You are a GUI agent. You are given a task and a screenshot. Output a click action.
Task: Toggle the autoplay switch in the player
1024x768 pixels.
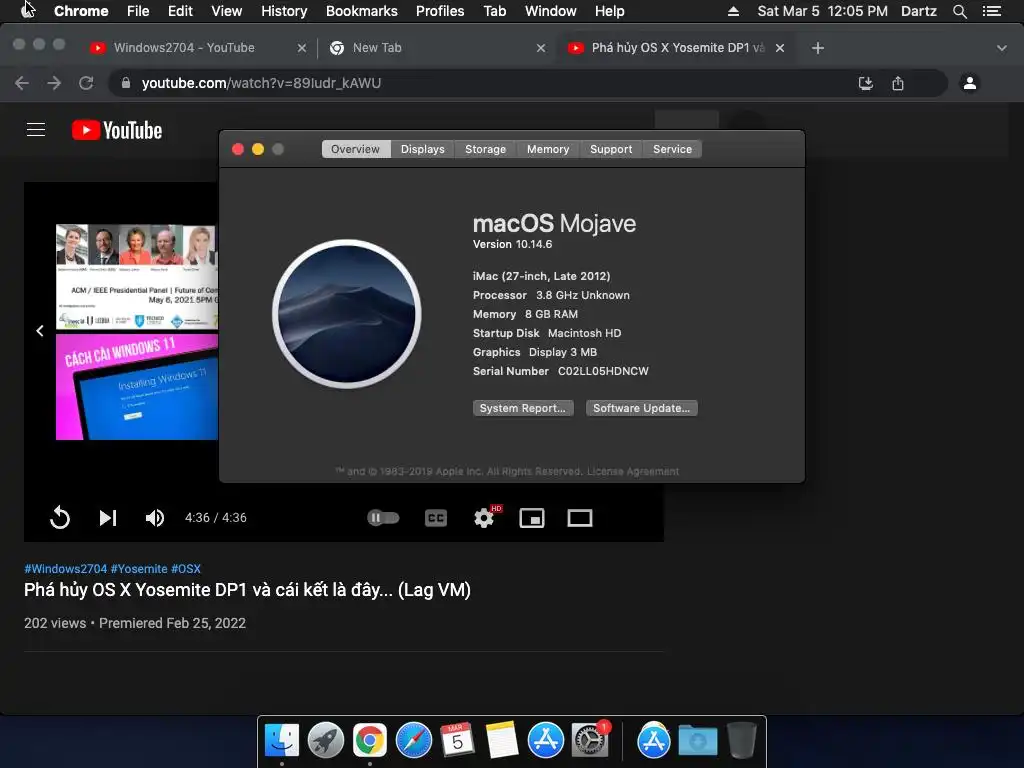click(383, 518)
